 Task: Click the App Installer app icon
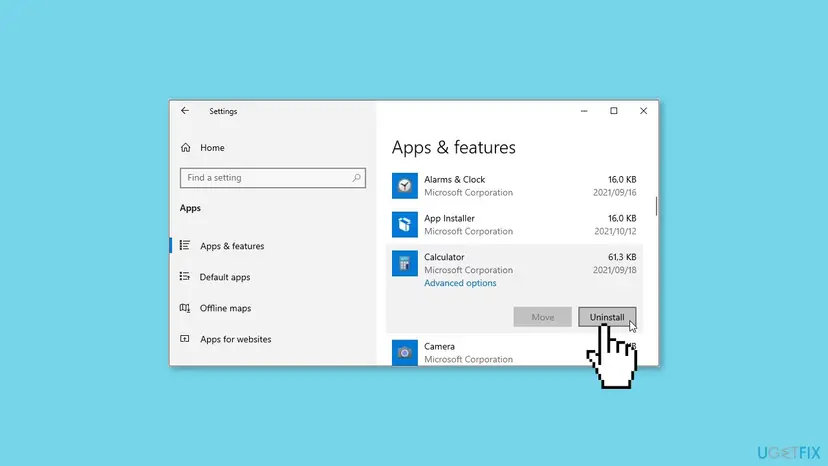(404, 225)
